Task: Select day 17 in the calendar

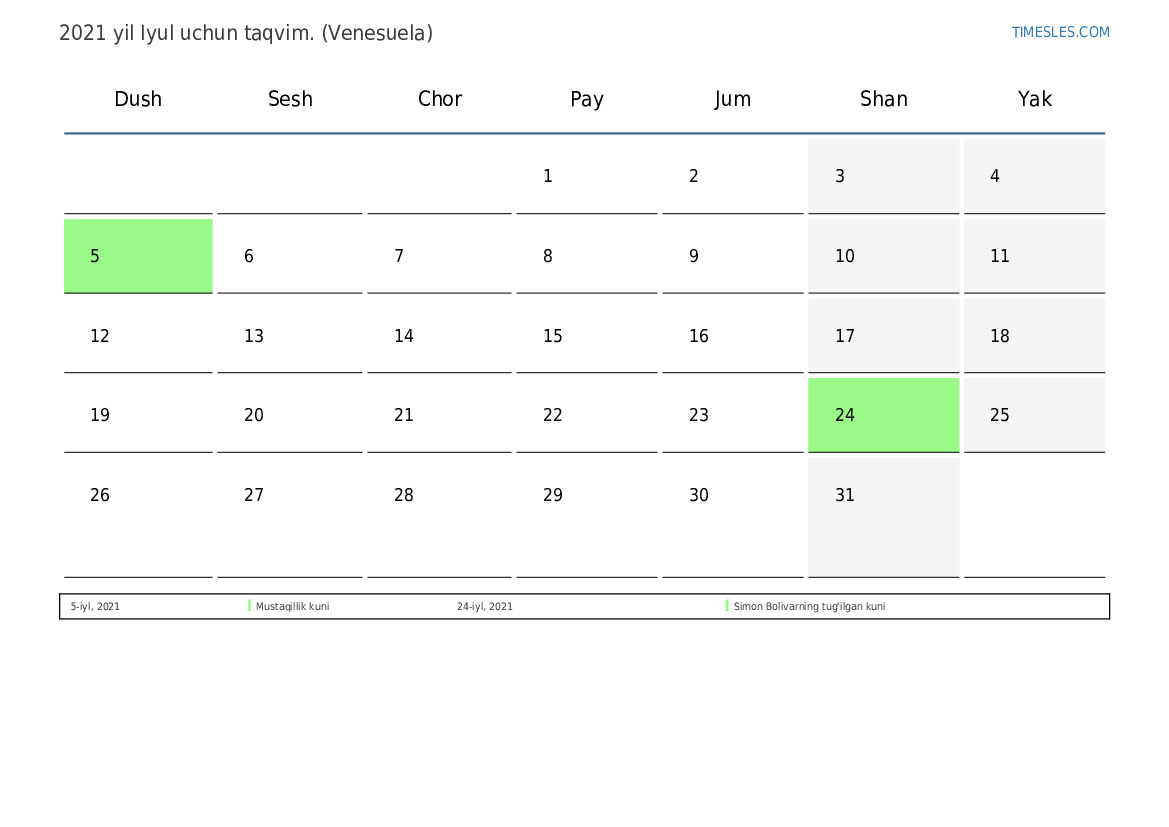Action: pos(883,336)
